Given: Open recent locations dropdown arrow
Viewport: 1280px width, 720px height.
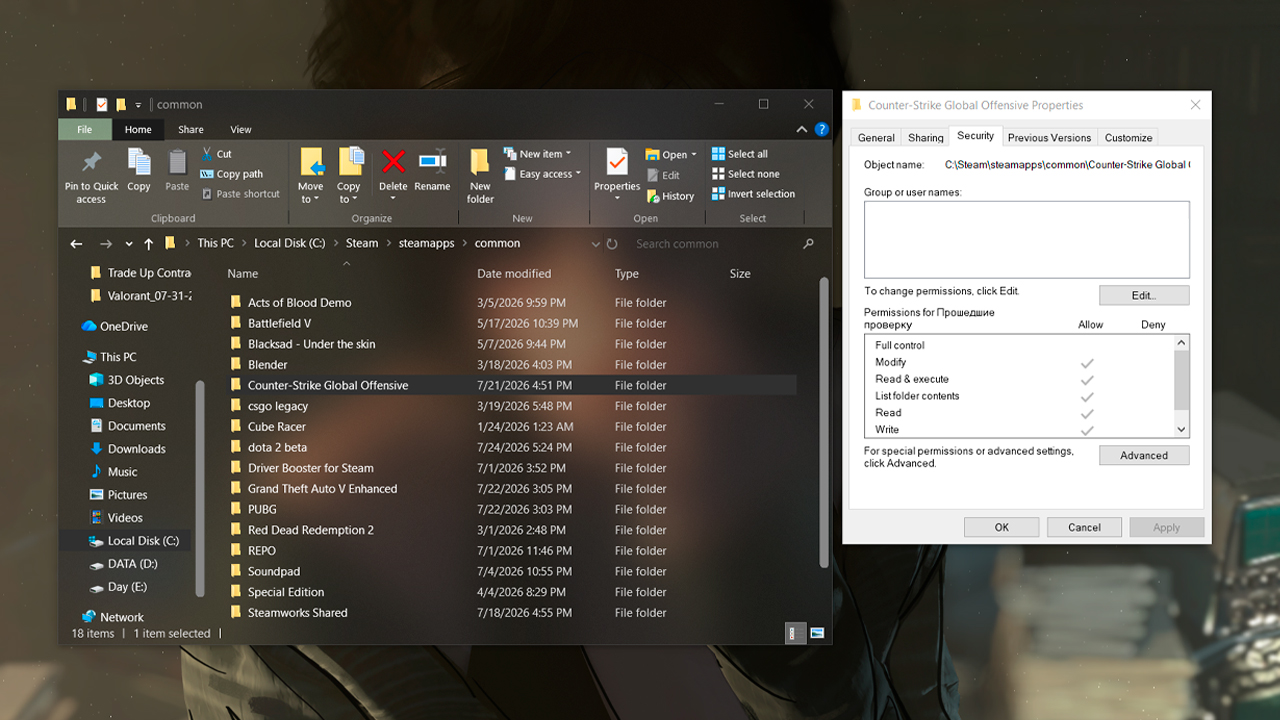Looking at the screenshot, I should 129,243.
